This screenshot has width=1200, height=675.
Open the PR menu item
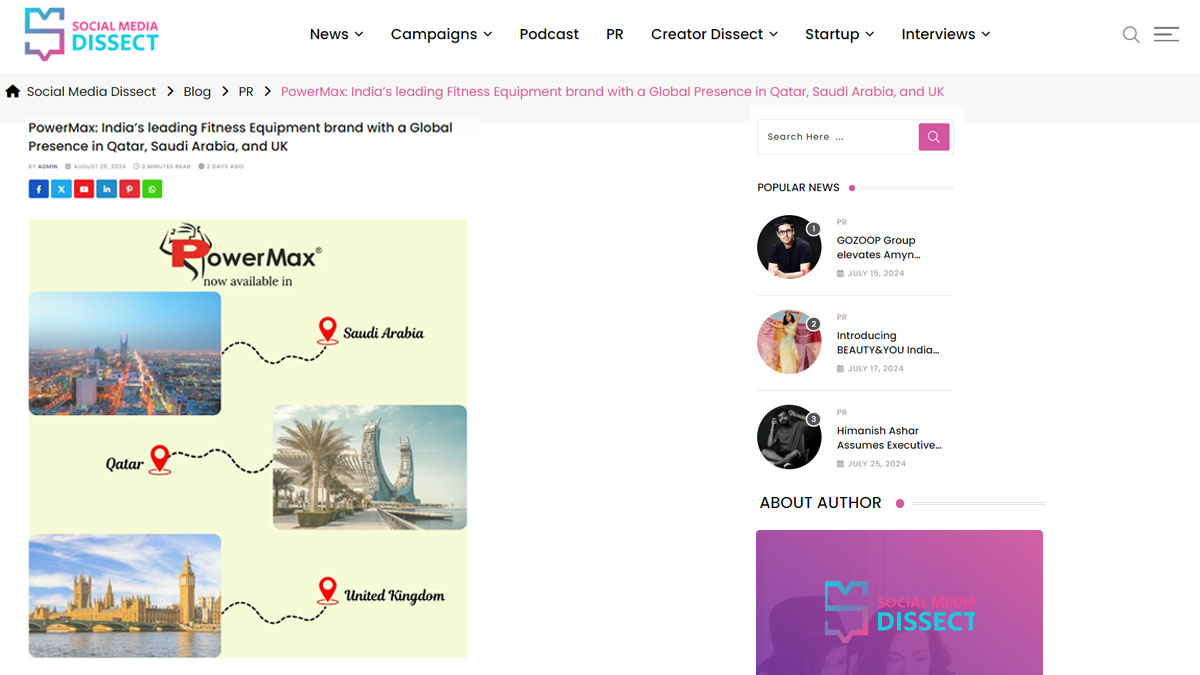614,34
